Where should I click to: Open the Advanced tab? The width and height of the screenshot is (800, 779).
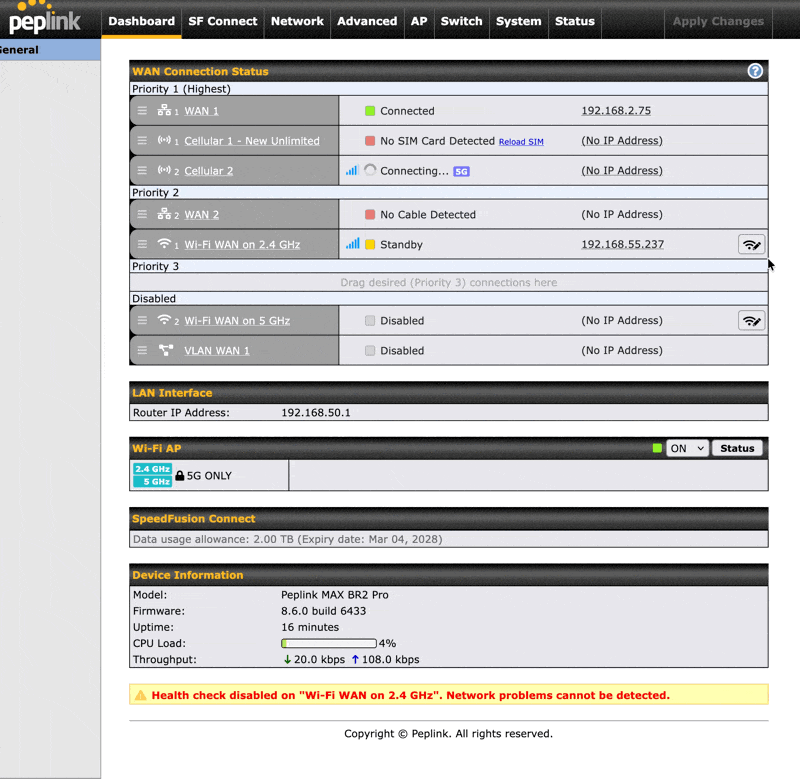pyautogui.click(x=367, y=21)
